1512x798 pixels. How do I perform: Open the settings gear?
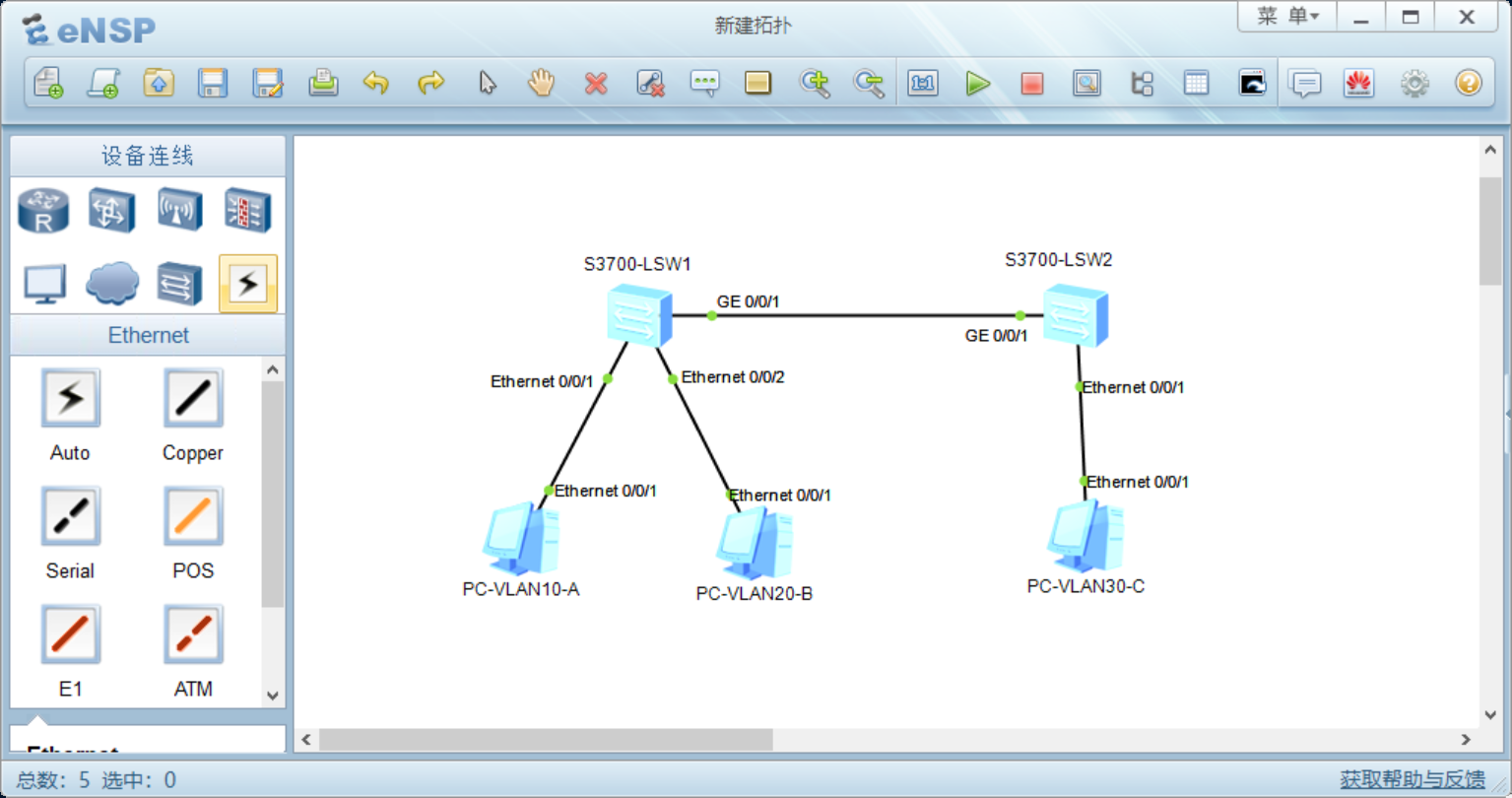[1414, 83]
